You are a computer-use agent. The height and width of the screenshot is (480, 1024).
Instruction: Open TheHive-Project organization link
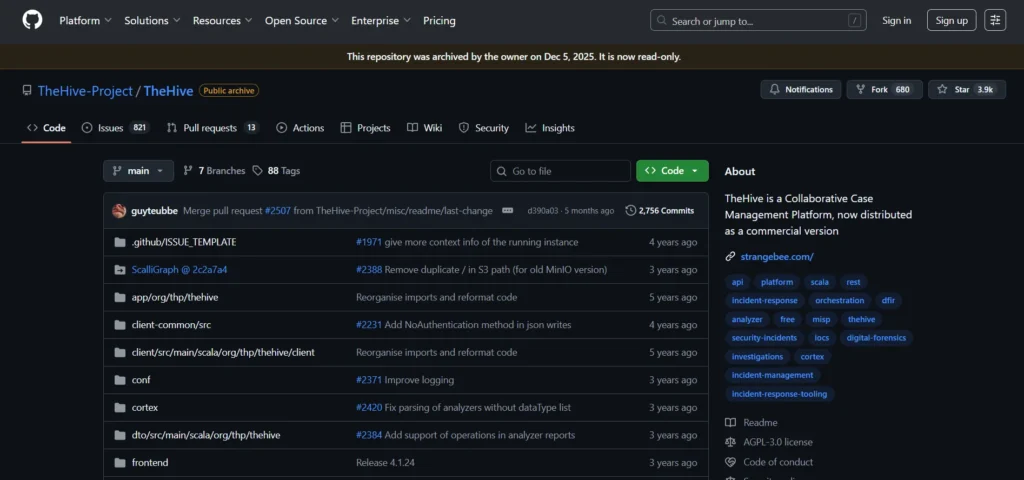click(86, 91)
